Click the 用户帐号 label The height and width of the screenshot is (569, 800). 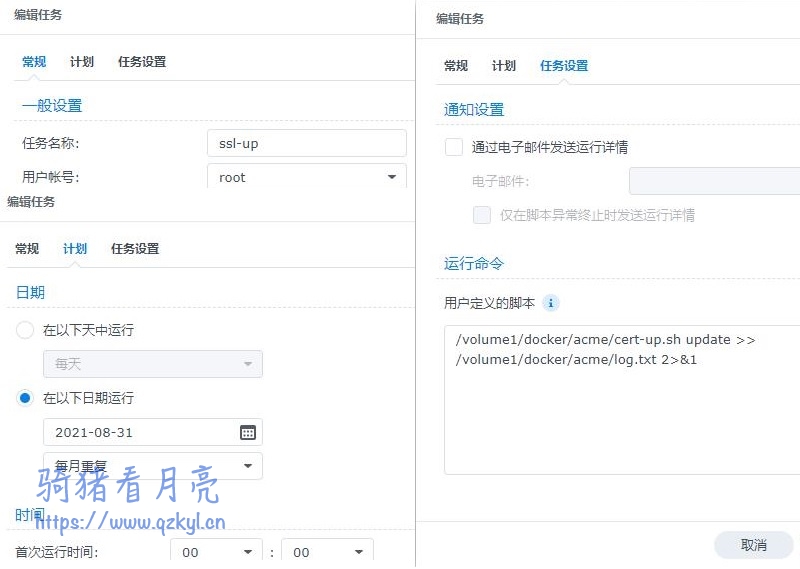click(x=51, y=177)
